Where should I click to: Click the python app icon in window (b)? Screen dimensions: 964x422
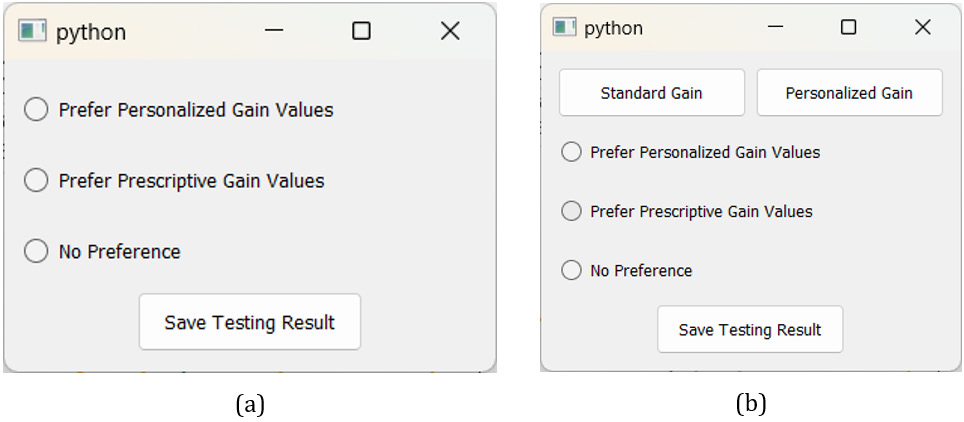coord(565,27)
